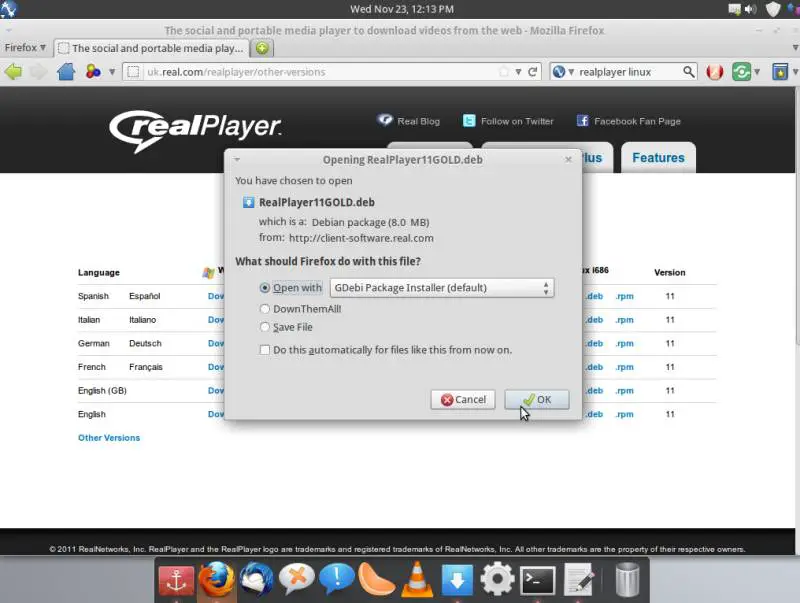800x603 pixels.
Task: Click the Twitter bird icon on the page
Action: coord(469,121)
